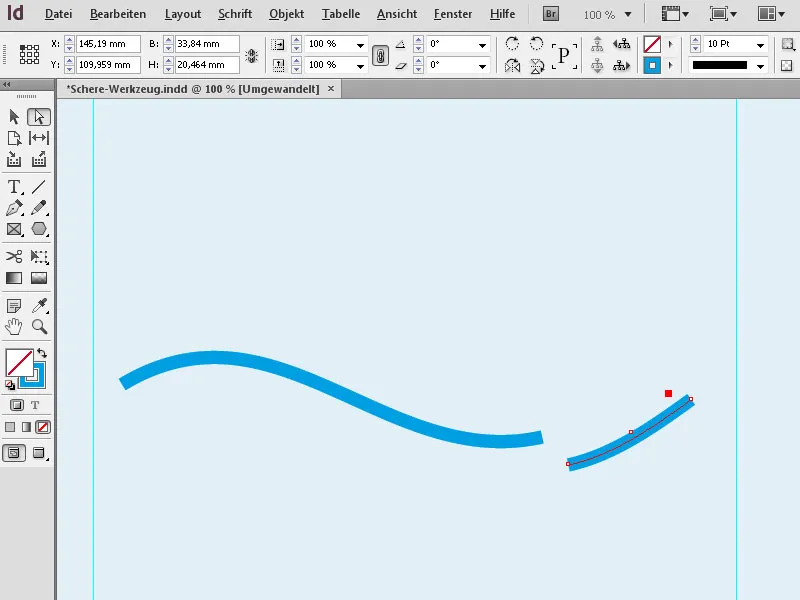Select the Free Transform tool
Screen dimensions: 800x600
(39, 256)
